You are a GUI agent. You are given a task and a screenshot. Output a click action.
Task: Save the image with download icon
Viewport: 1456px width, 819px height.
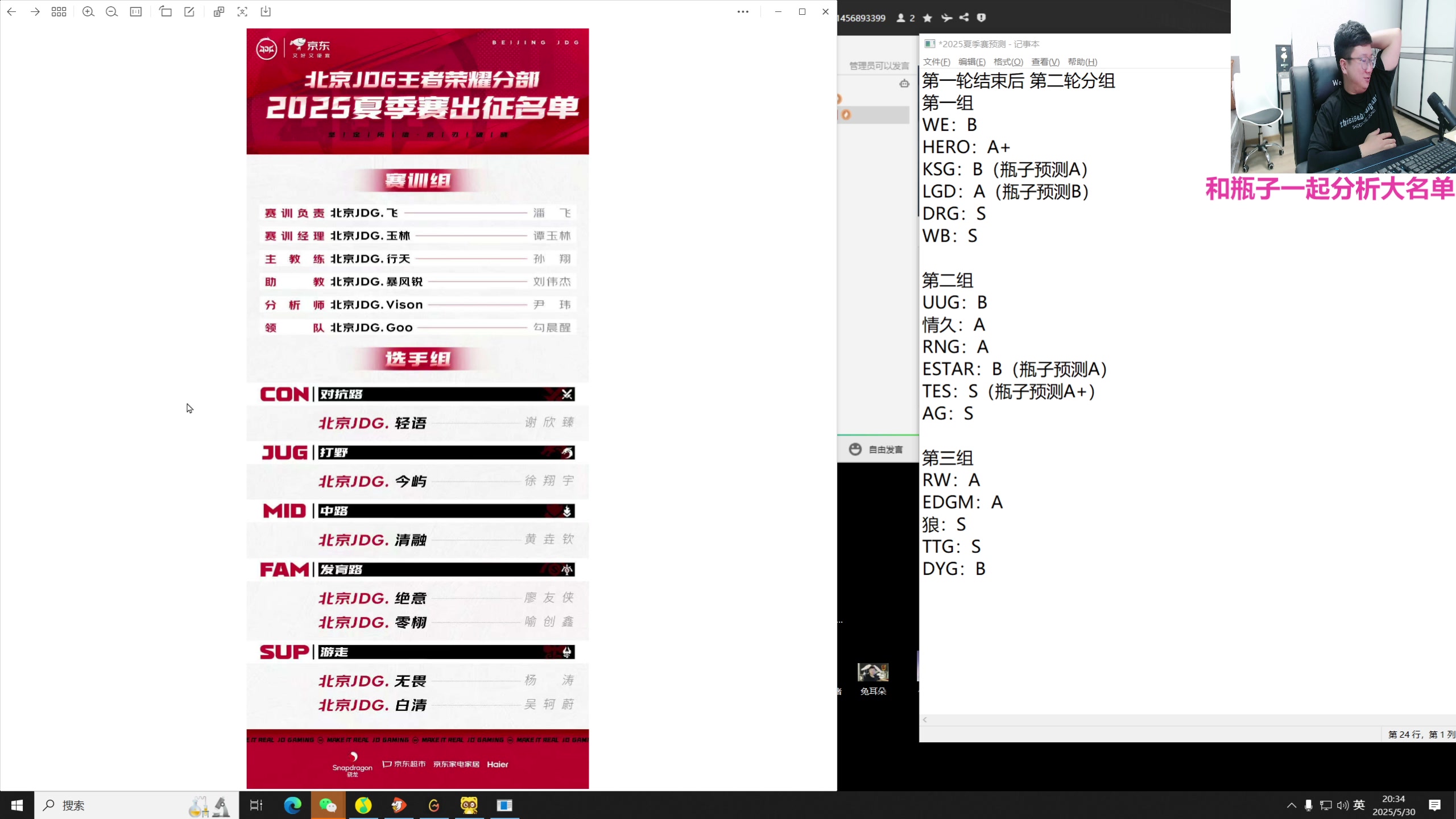[266, 11]
